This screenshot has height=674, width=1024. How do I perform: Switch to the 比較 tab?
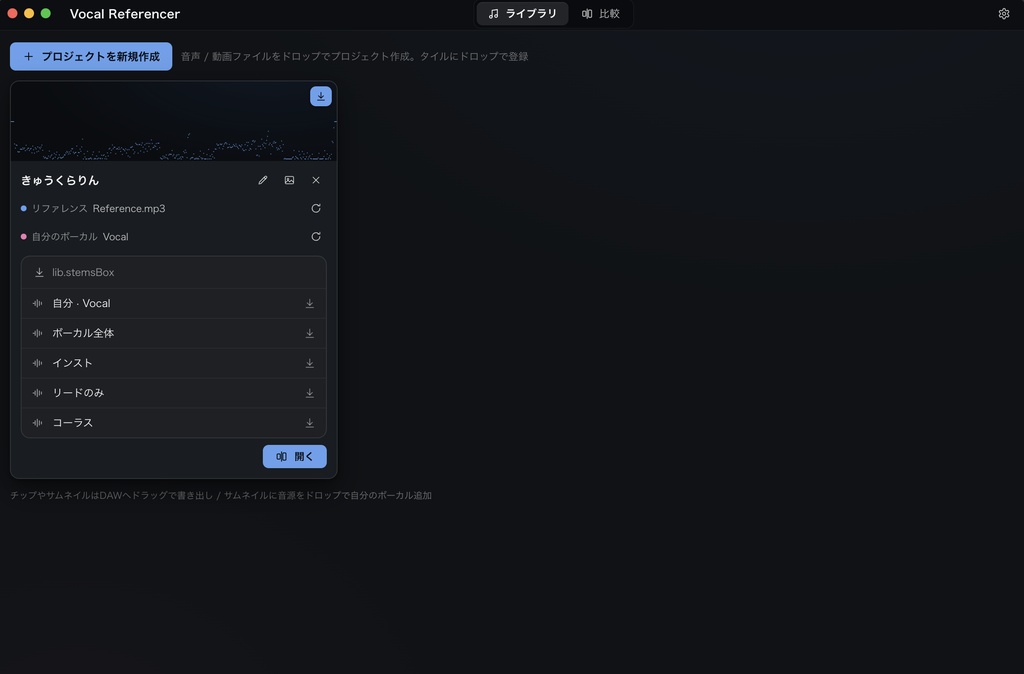tap(601, 14)
